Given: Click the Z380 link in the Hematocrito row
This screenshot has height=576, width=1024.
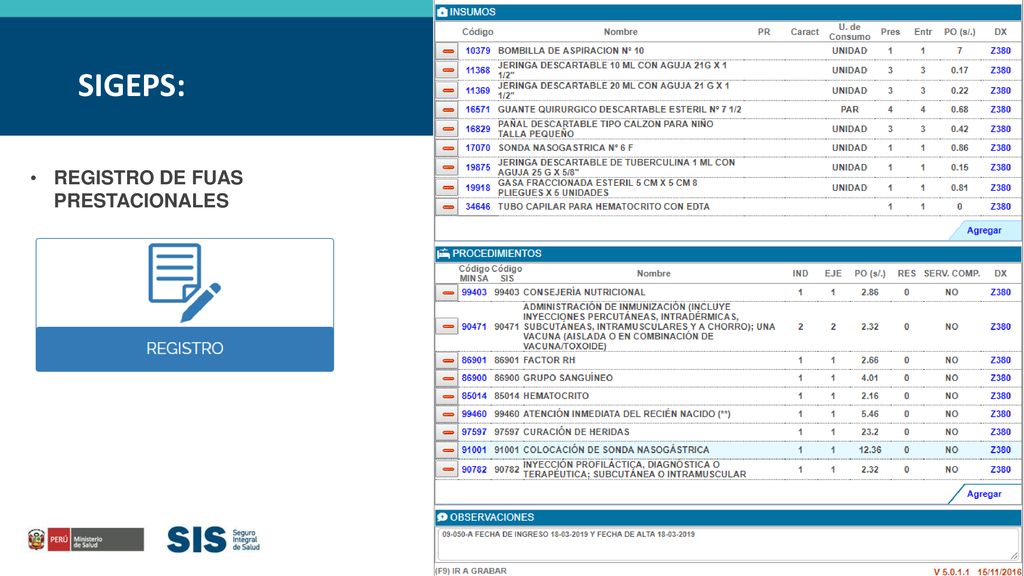Looking at the screenshot, I should coord(1000,396).
